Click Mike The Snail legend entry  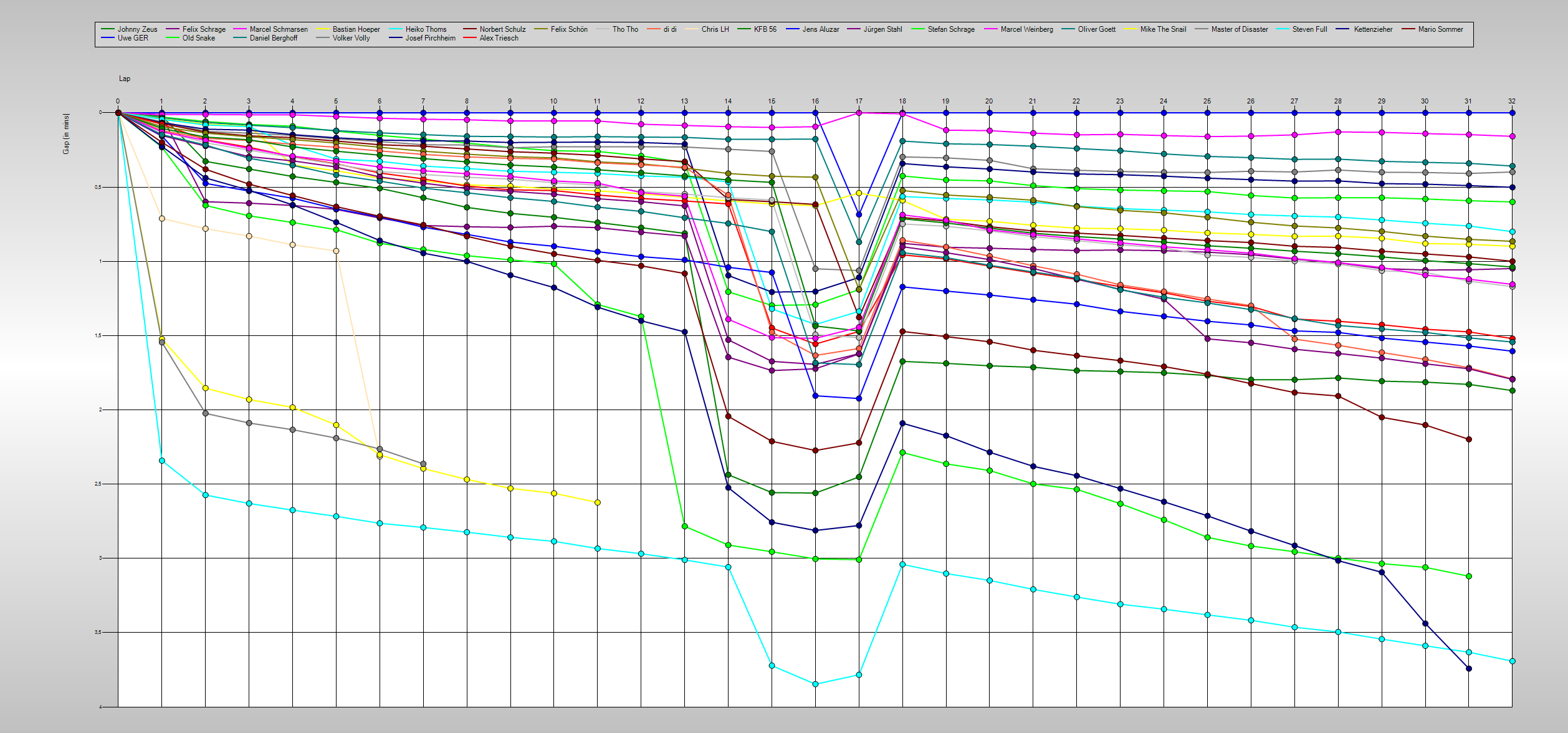click(x=1163, y=29)
